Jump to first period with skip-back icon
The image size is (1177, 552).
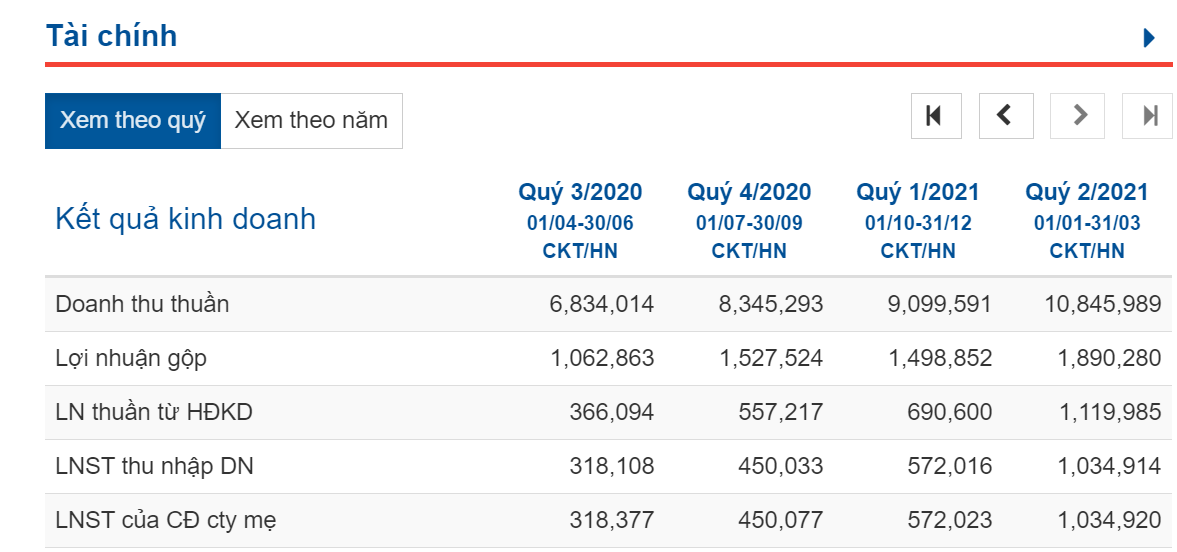click(x=935, y=116)
